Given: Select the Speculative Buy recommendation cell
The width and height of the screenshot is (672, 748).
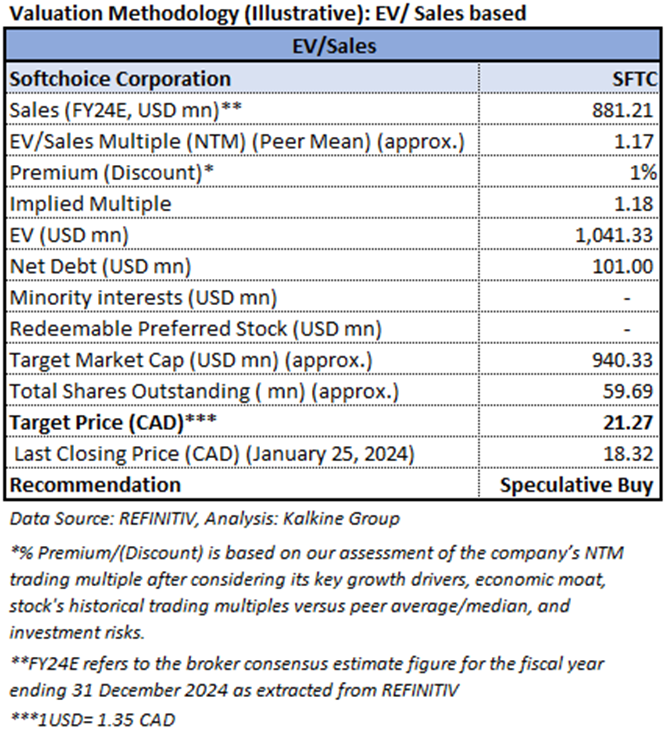Looking at the screenshot, I should 577,485.
